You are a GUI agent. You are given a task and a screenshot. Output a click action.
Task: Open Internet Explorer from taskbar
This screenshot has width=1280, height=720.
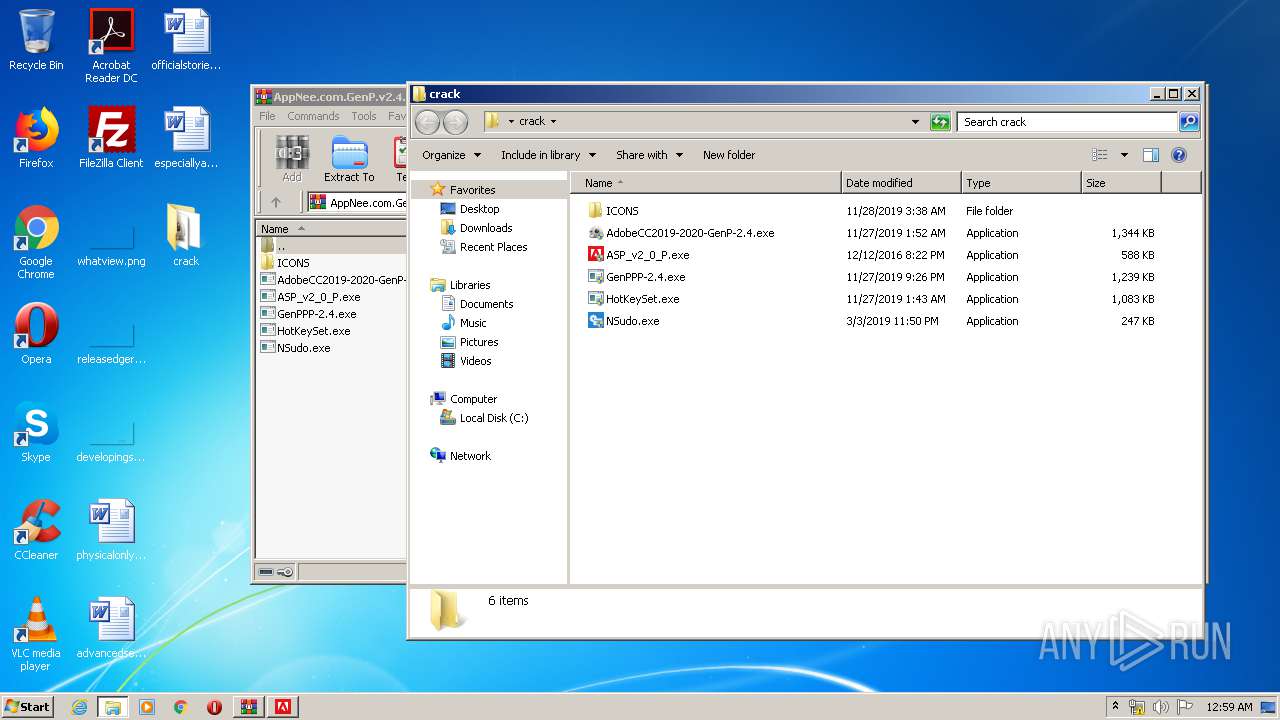click(79, 707)
